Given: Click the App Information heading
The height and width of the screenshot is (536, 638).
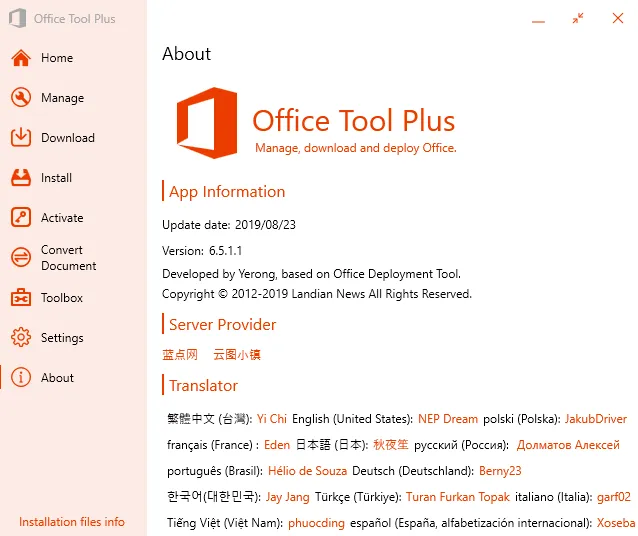Looking at the screenshot, I should [227, 192].
